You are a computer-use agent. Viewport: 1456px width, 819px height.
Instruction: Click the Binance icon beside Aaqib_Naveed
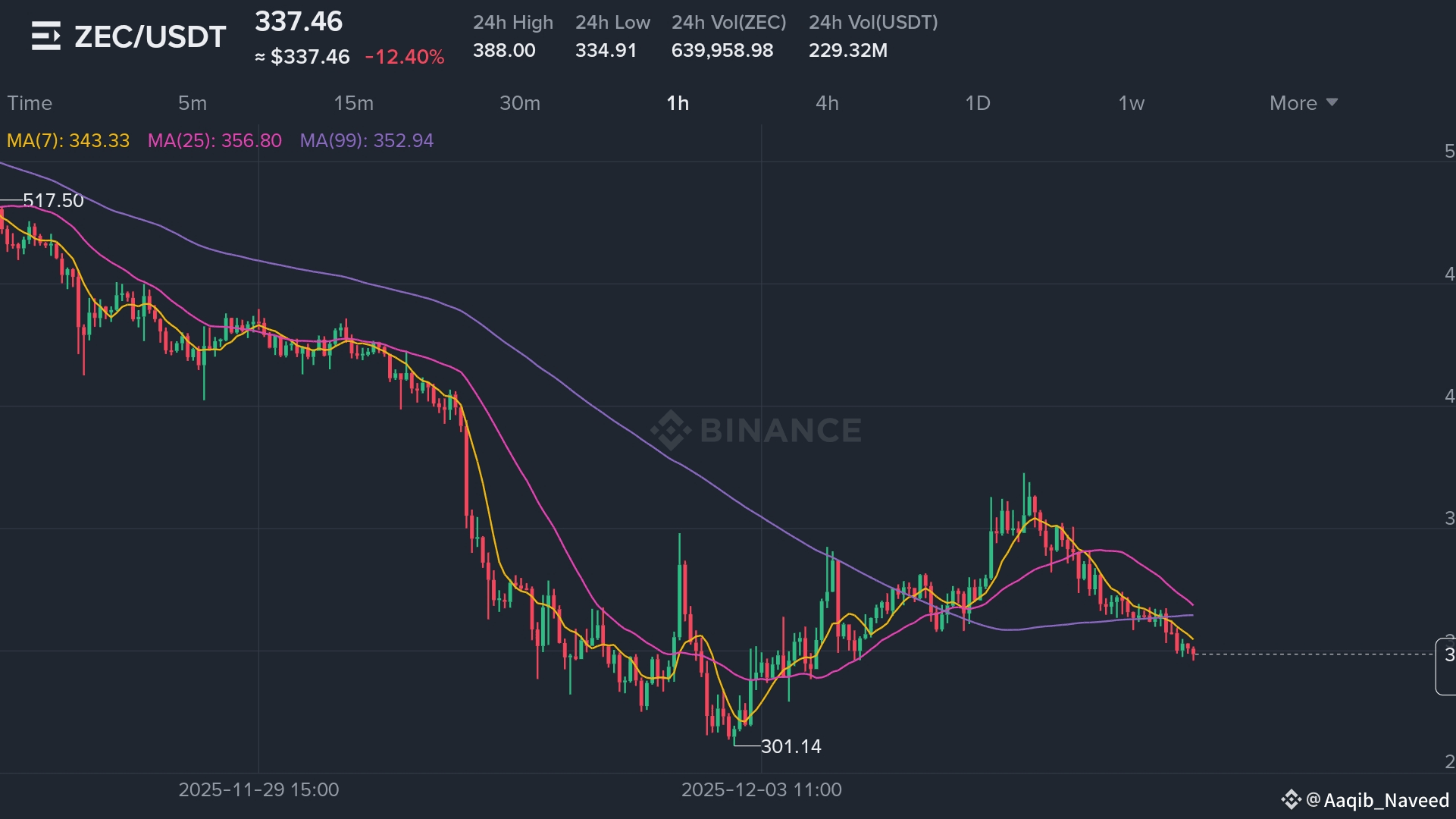pyautogui.click(x=1291, y=799)
